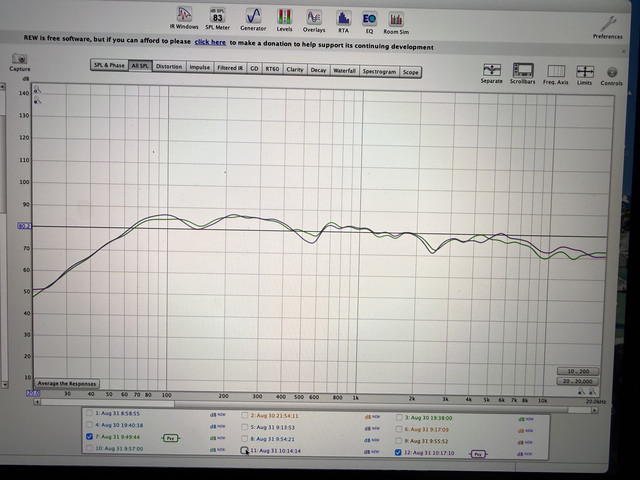640x480 pixels.
Task: Open the Levels meter tool
Action: tap(284, 20)
